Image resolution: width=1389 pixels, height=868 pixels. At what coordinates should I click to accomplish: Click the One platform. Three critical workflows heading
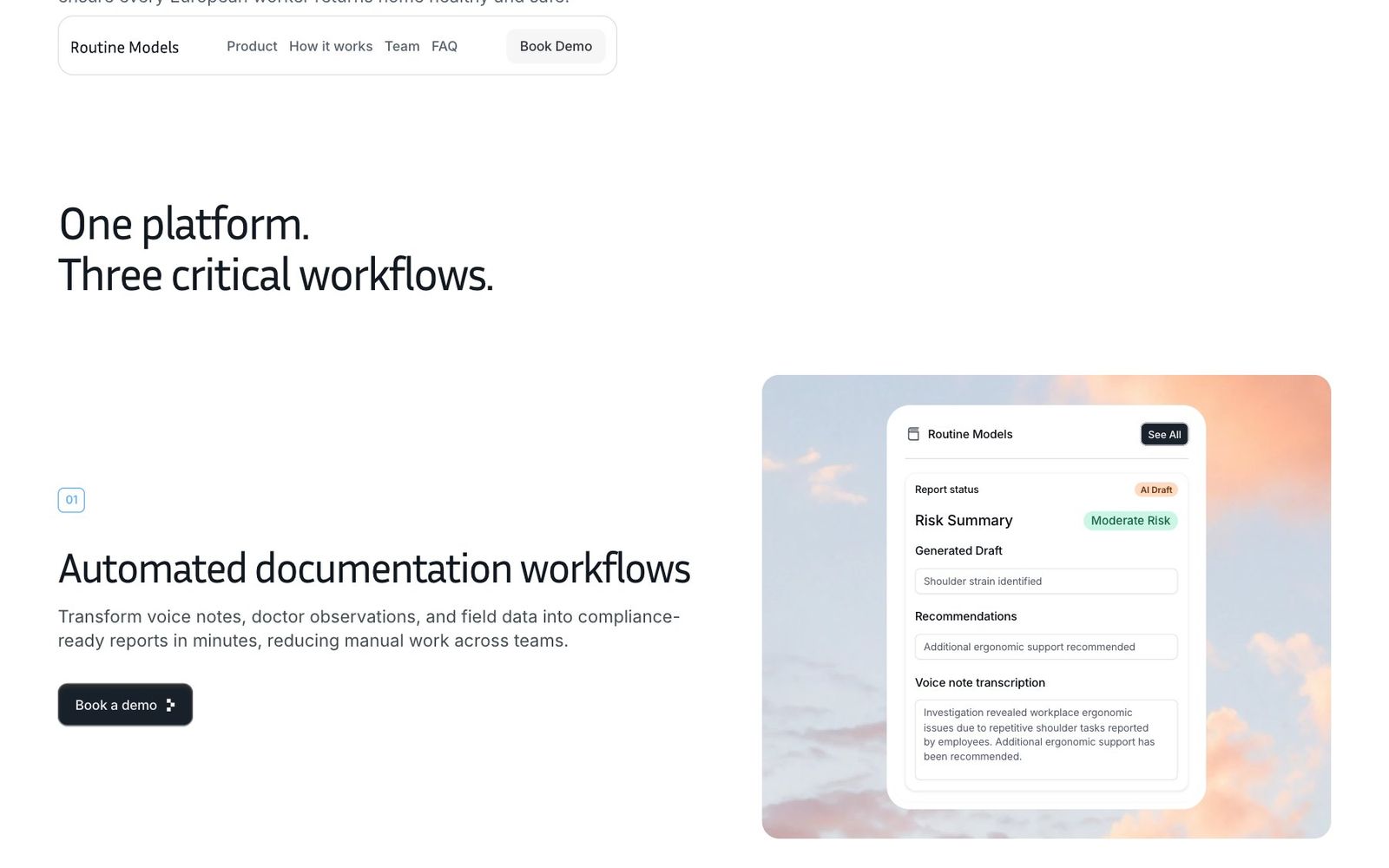276,249
